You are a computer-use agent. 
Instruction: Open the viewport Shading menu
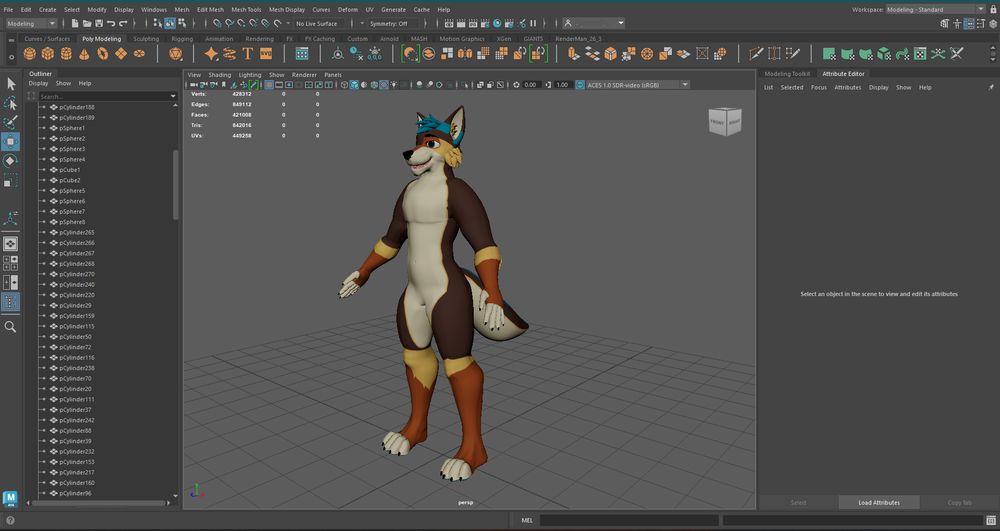click(219, 75)
